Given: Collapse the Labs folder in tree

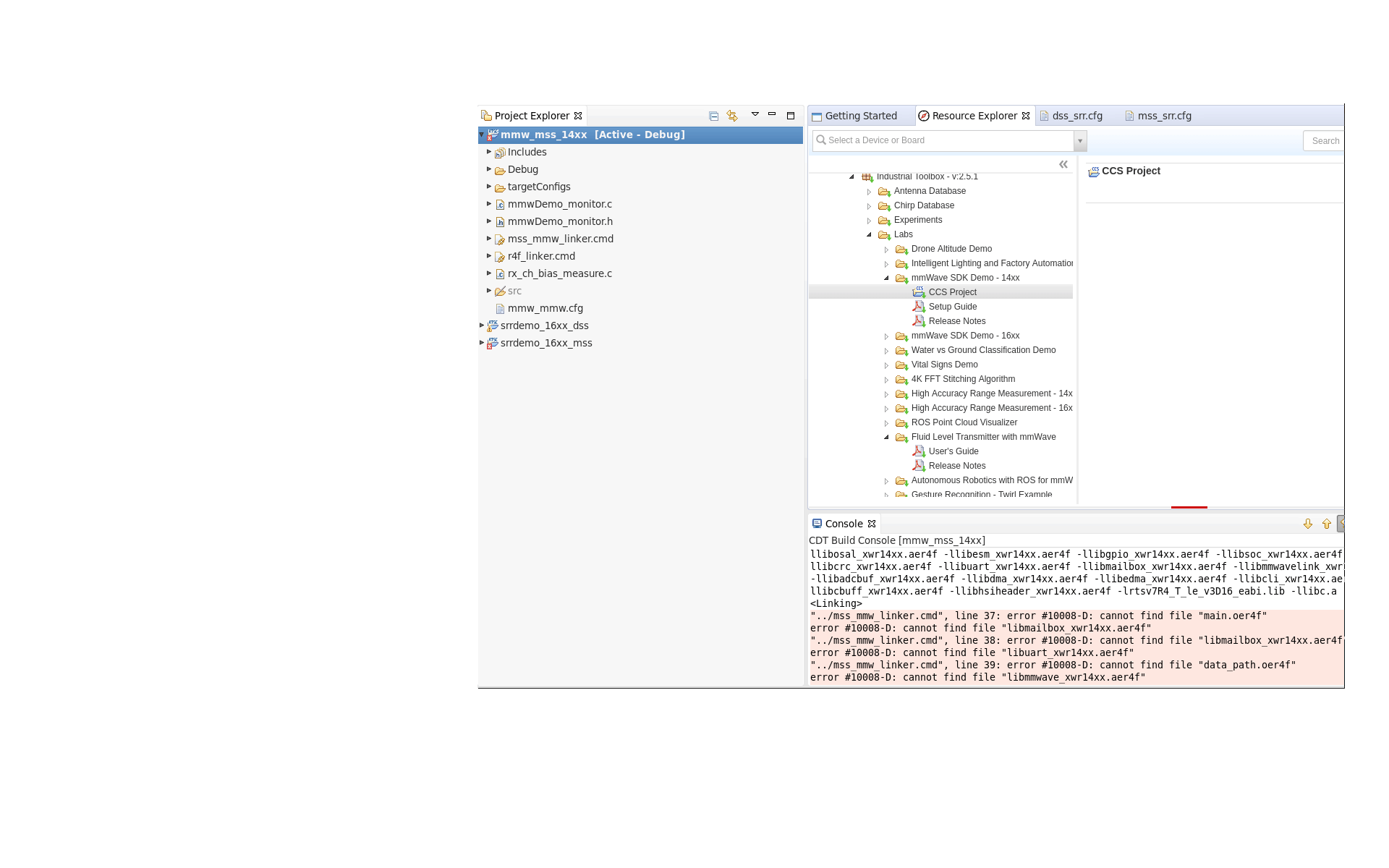Looking at the screenshot, I should (869, 234).
